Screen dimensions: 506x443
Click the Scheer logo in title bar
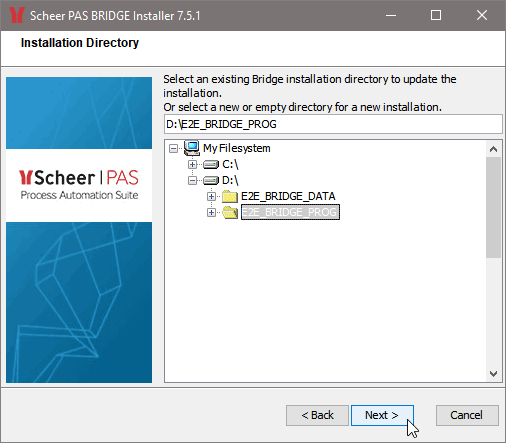[x=16, y=15]
